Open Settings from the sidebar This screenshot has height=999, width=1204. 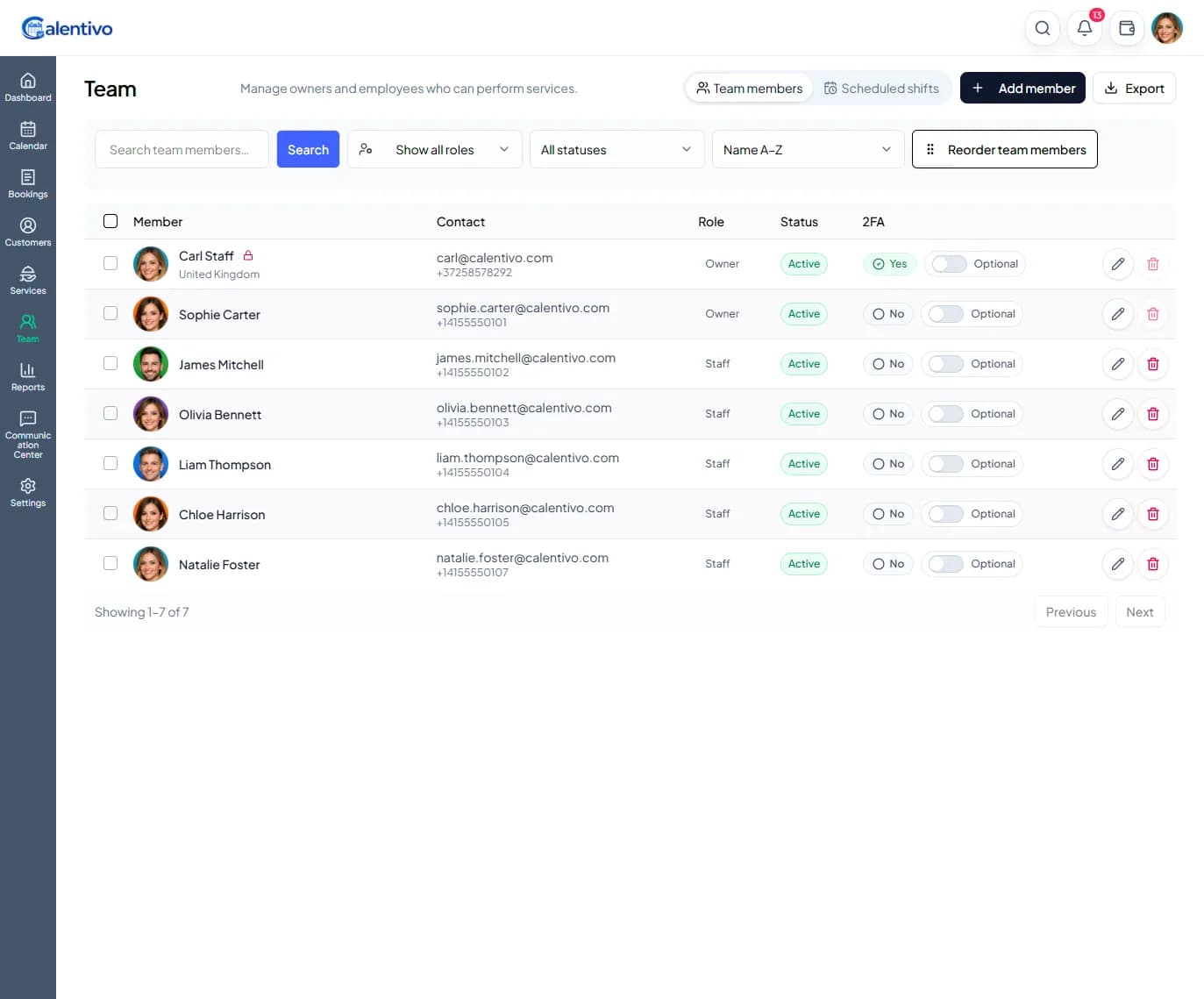click(28, 492)
